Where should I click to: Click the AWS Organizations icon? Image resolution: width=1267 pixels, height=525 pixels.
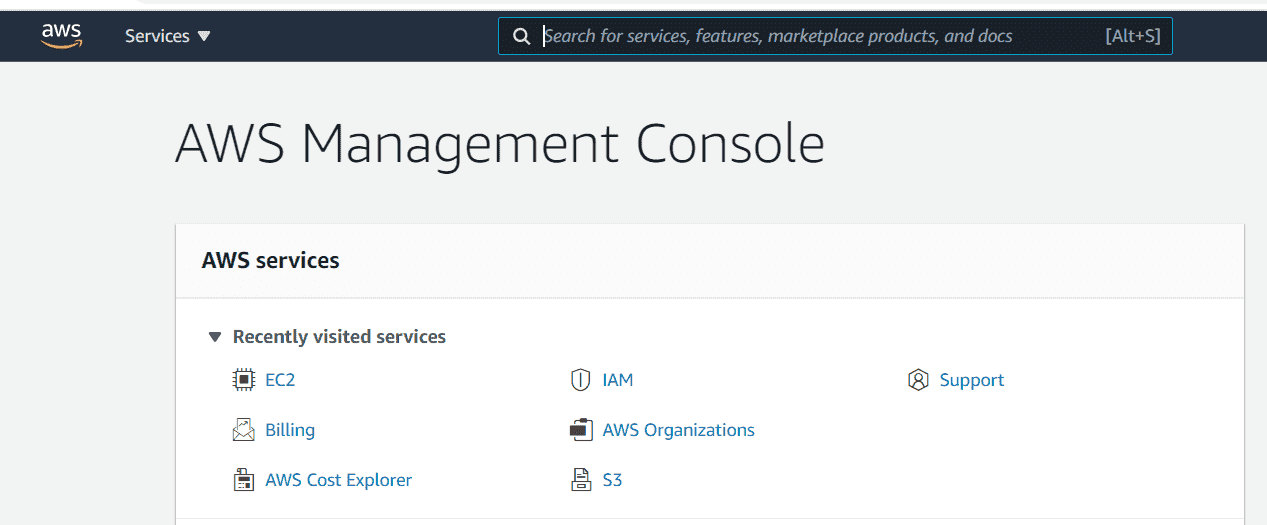click(581, 430)
